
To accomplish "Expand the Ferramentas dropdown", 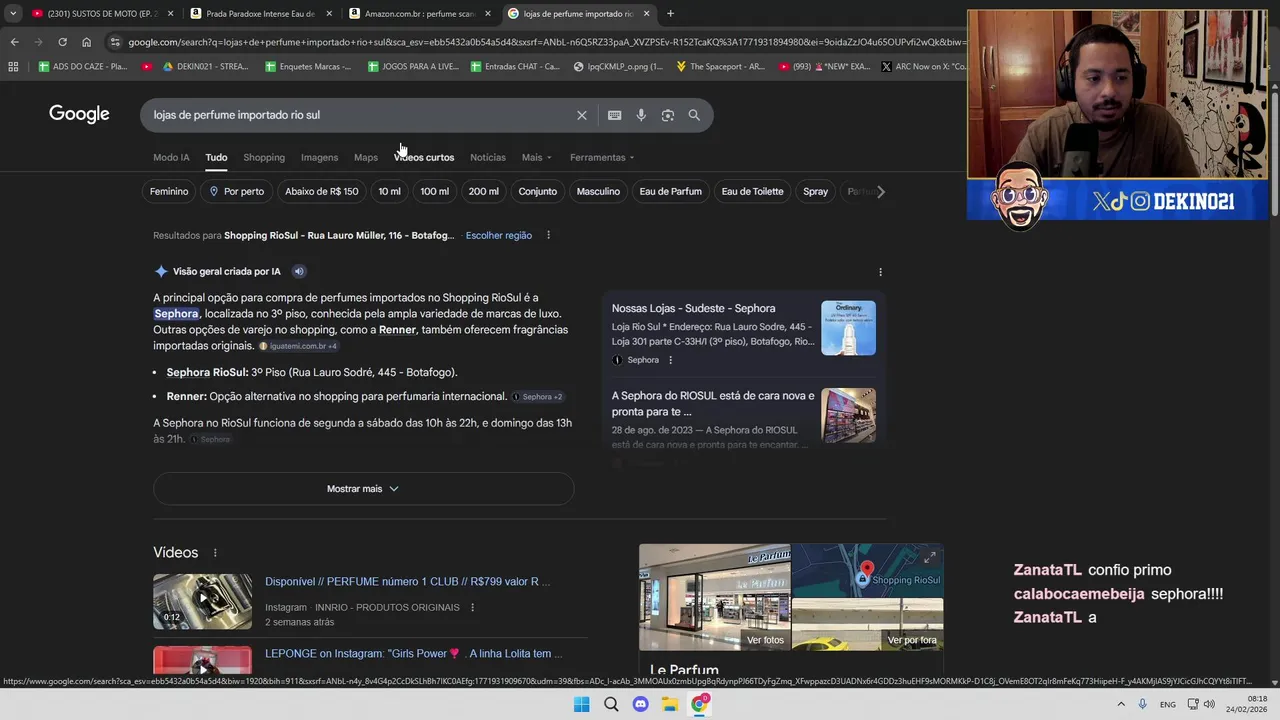I will point(602,157).
